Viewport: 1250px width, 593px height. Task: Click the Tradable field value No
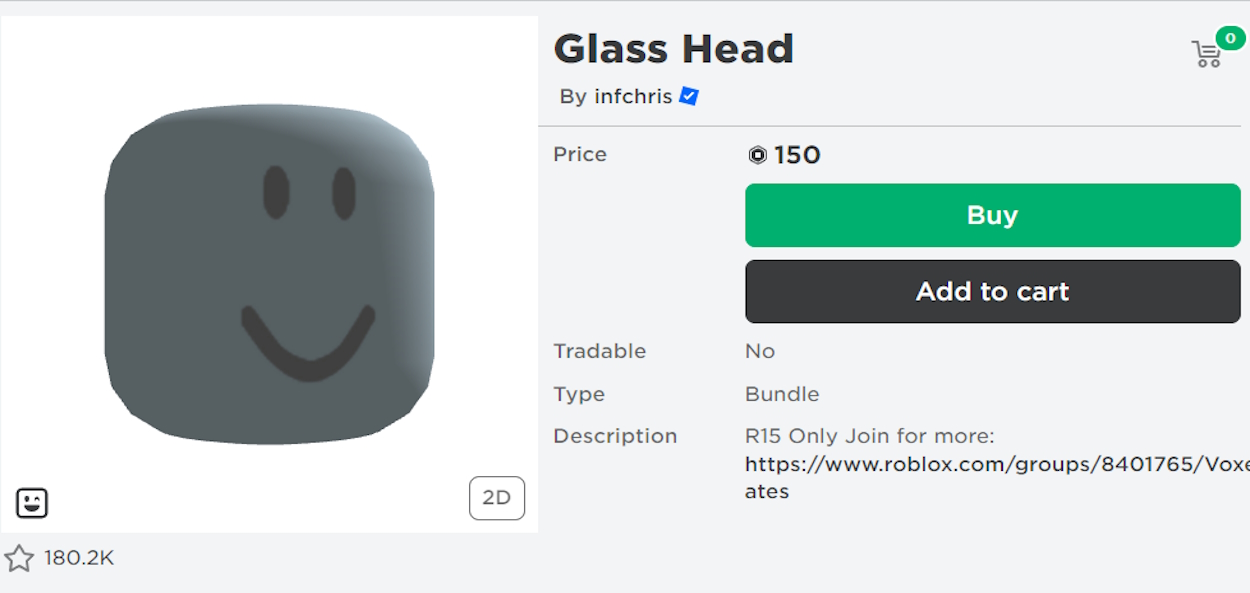760,351
